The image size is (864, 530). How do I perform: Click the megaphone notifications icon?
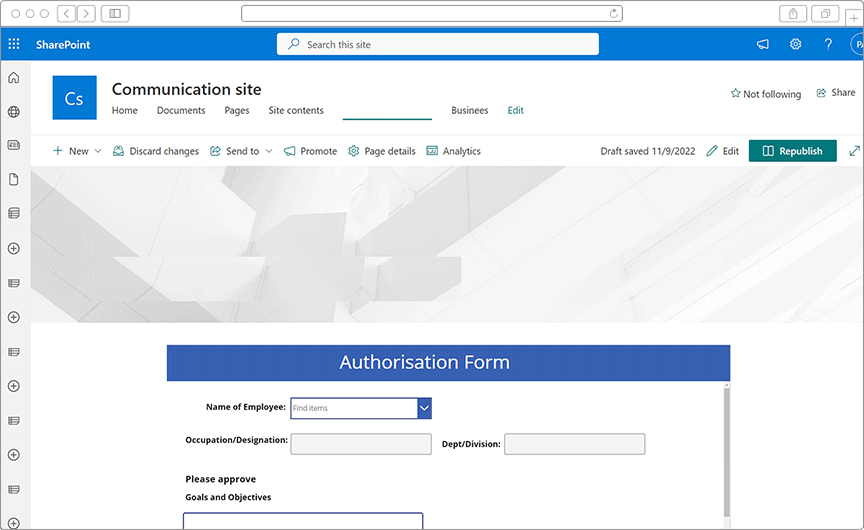(x=763, y=44)
